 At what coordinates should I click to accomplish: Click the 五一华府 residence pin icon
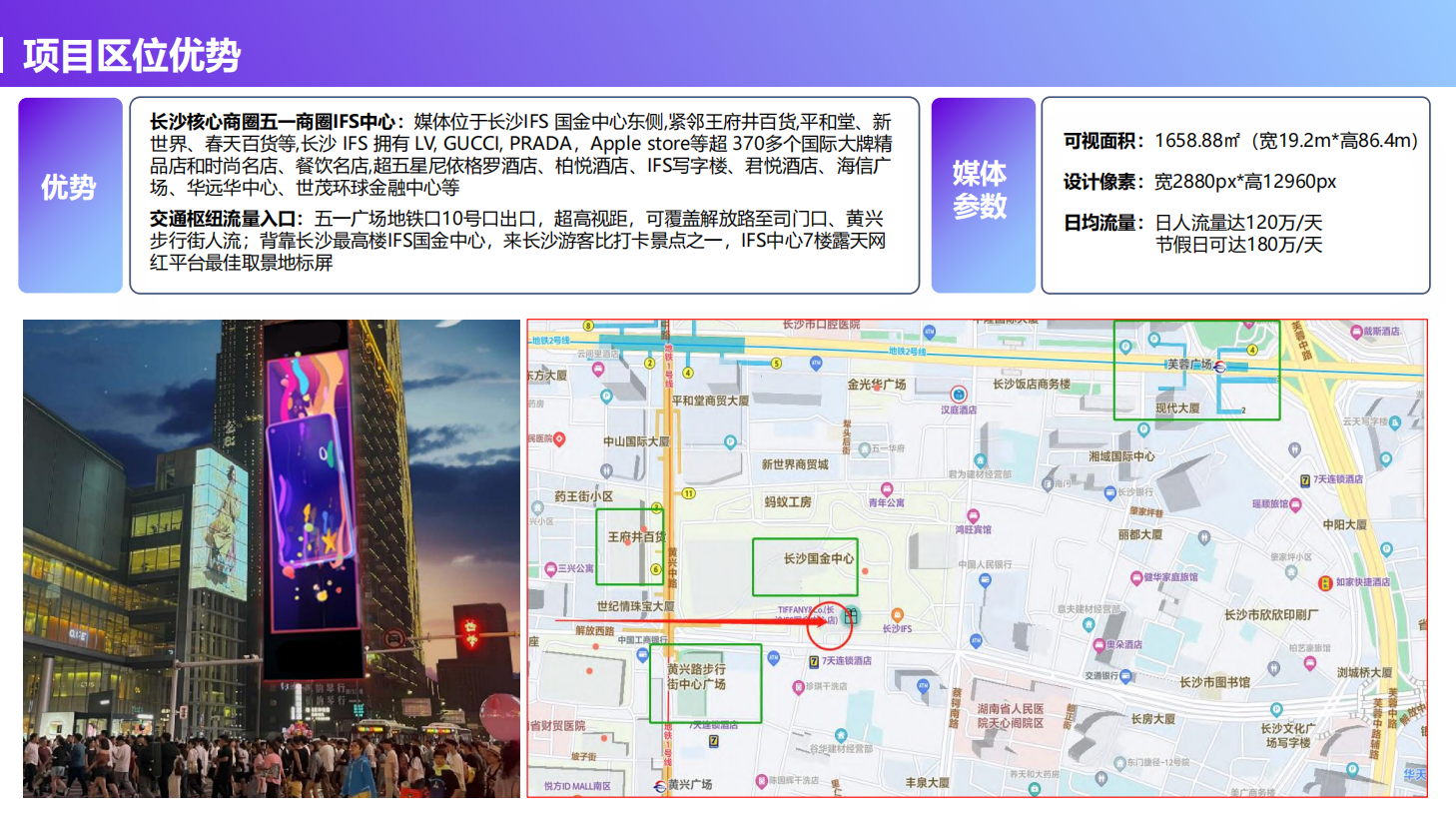[x=864, y=449]
